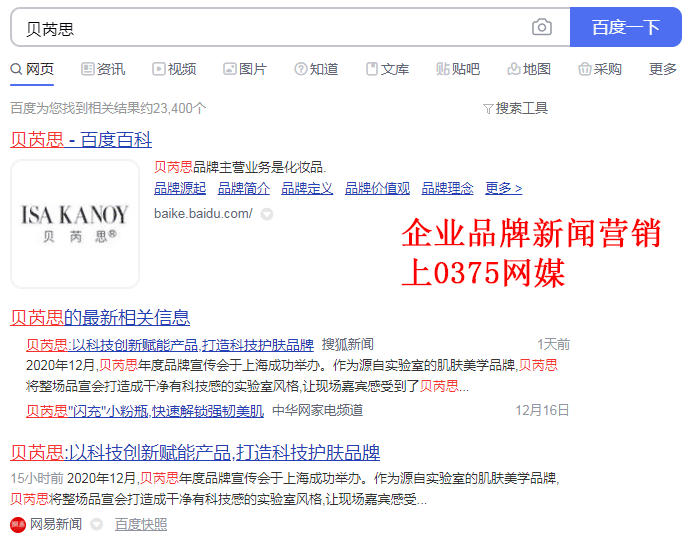Viewport: 688px width, 543px height.
Task: Click the 更多 > link in 百科 result
Action: (x=504, y=189)
